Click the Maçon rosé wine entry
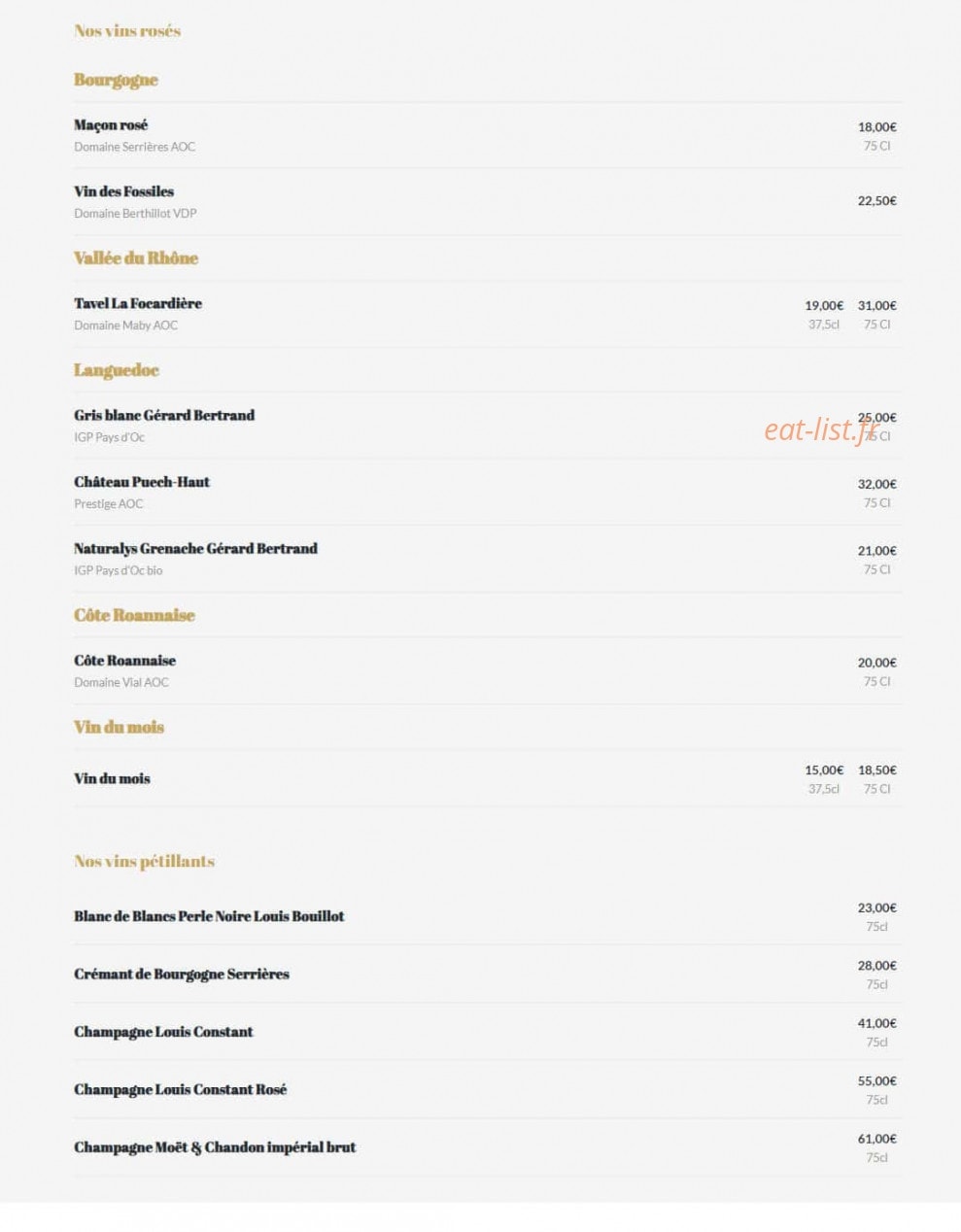961x1232 pixels. [x=111, y=125]
